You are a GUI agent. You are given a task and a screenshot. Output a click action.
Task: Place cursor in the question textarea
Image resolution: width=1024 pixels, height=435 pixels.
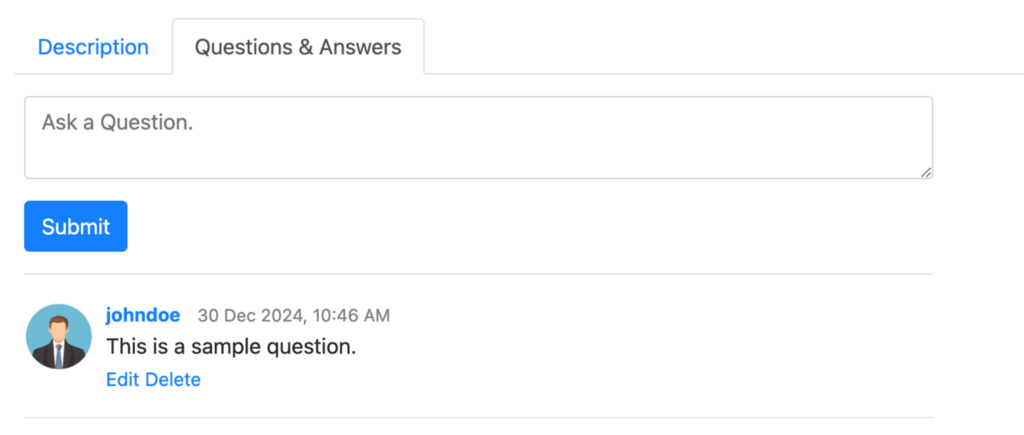click(479, 138)
